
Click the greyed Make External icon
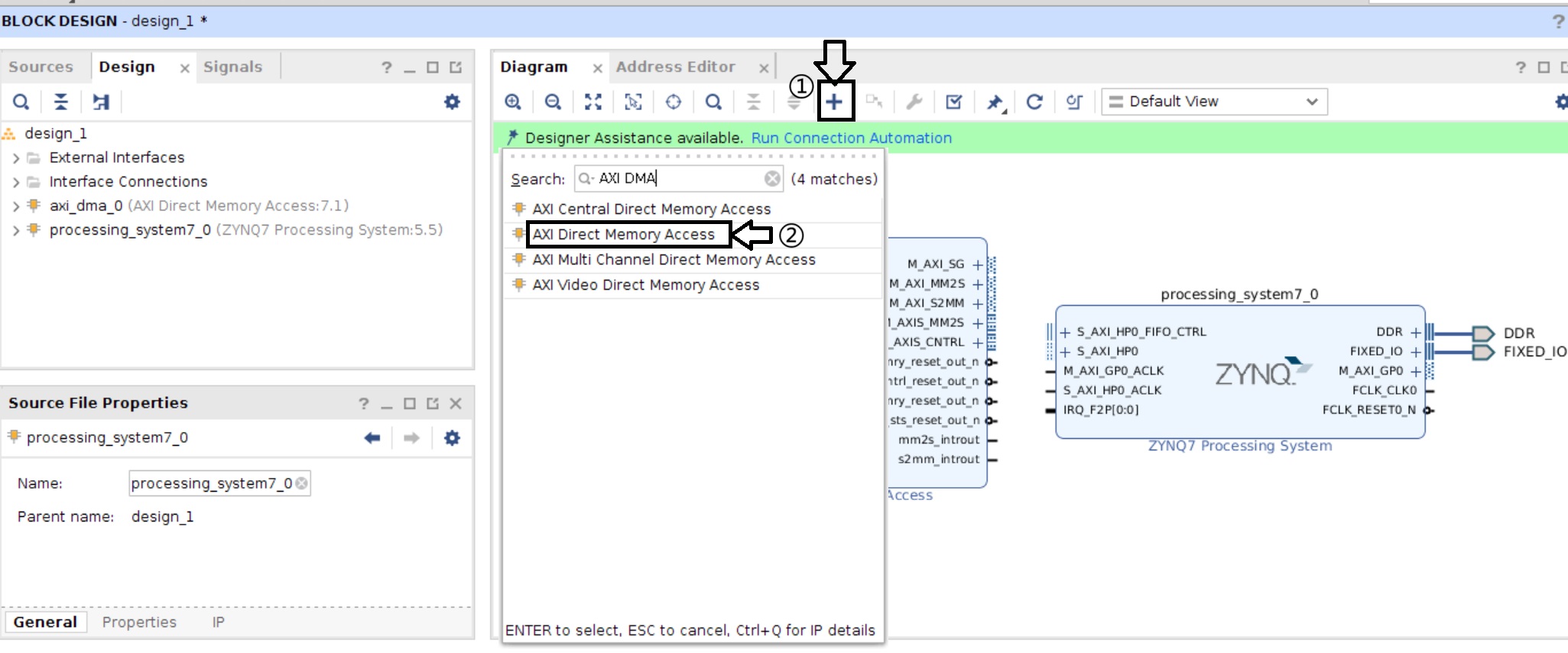coord(875,102)
